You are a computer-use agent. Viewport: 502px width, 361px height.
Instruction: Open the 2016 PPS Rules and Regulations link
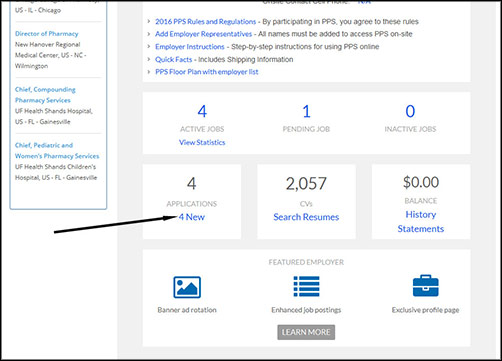click(205, 22)
